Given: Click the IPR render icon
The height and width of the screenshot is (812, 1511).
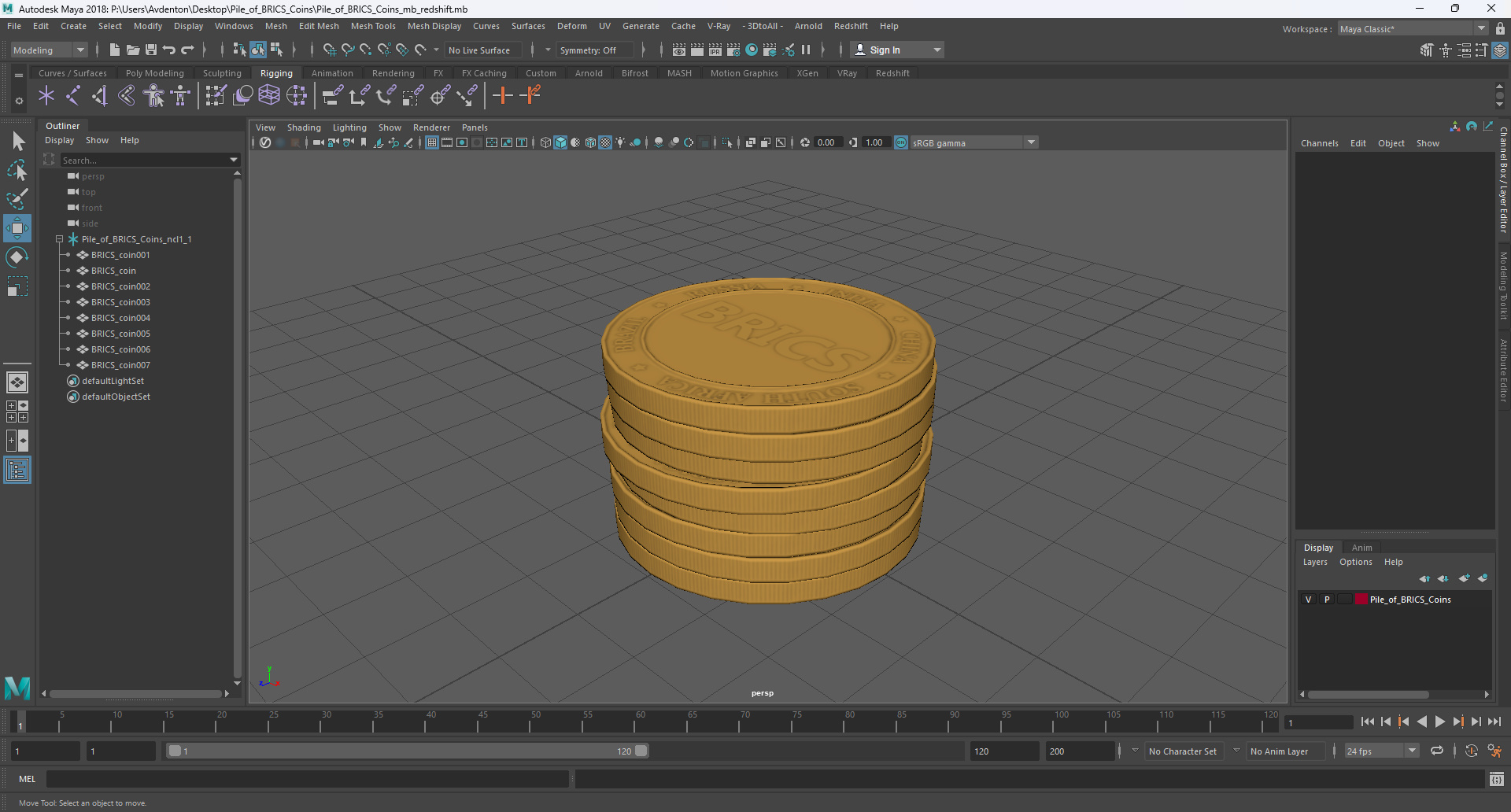Looking at the screenshot, I should [715, 50].
